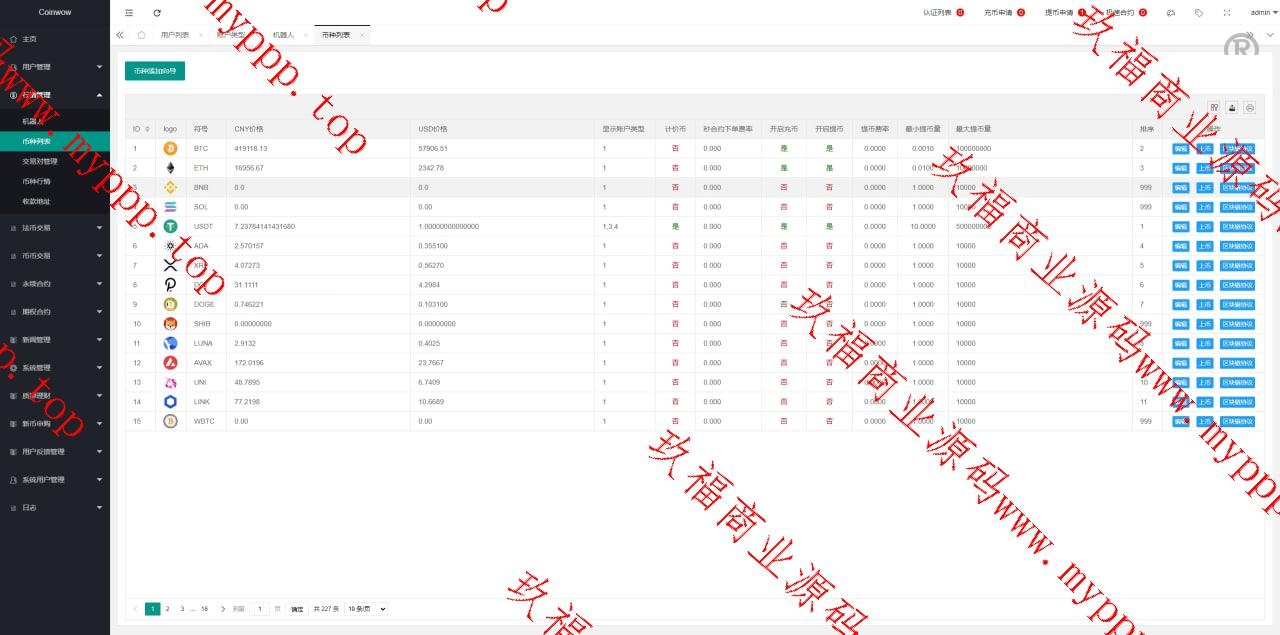1280x635 pixels.
Task: Select 交易对管理 in the sidebar
Action: [x=40, y=161]
